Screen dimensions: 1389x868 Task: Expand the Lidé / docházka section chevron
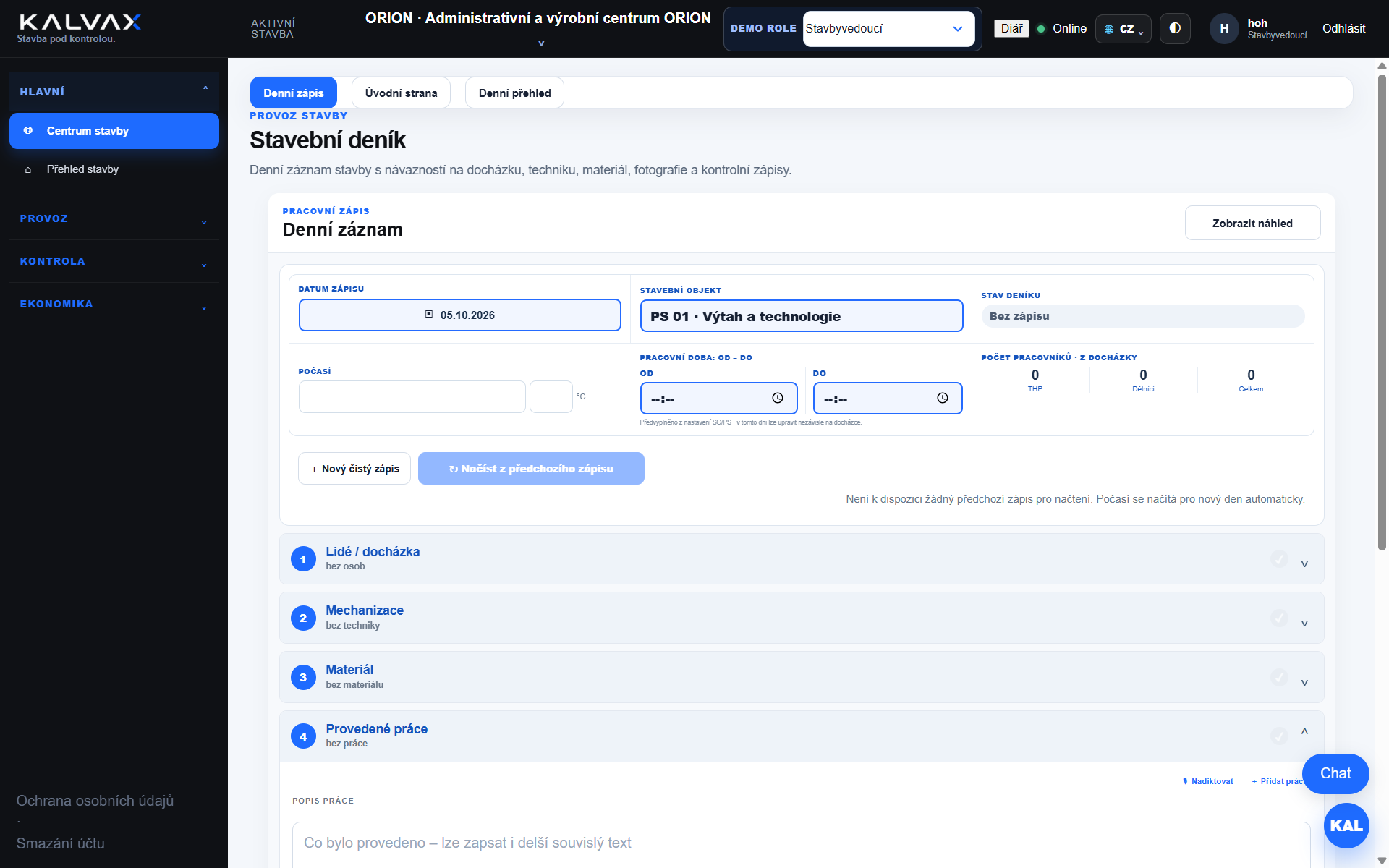(1304, 563)
